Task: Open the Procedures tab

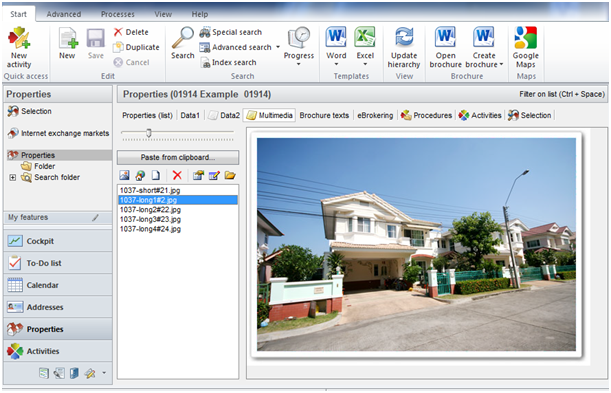Action: click(426, 115)
